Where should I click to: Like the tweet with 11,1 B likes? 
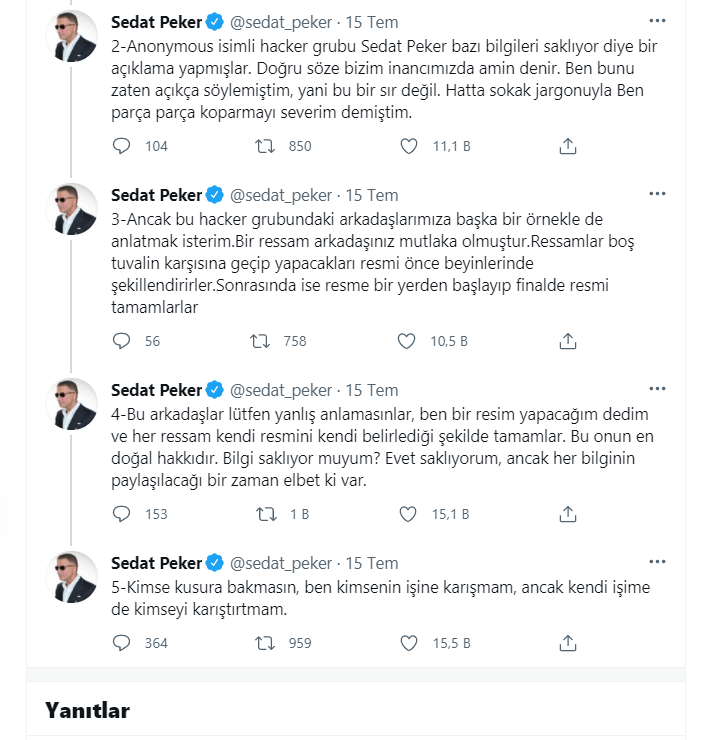(408, 146)
